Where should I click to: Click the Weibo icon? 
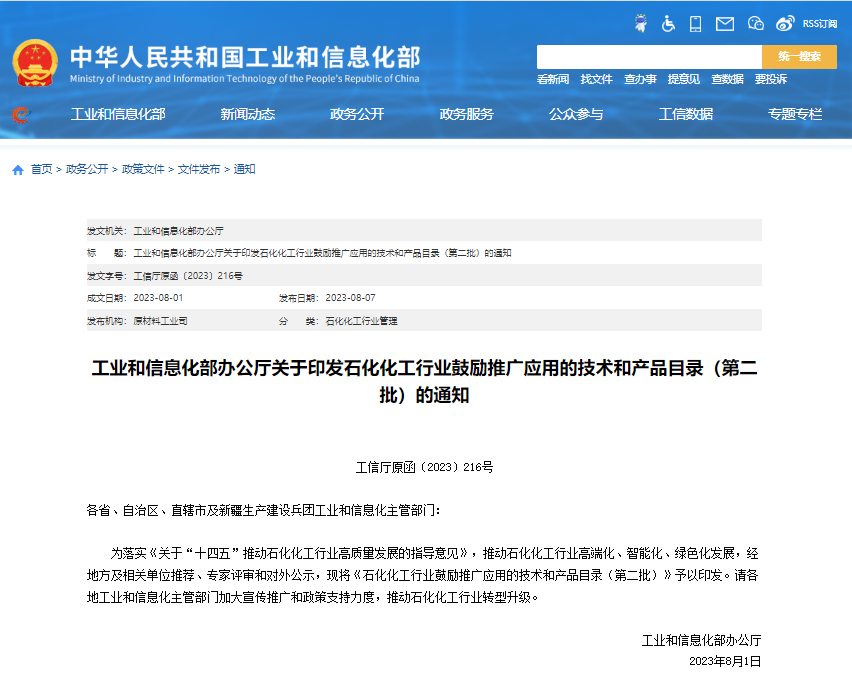point(786,23)
